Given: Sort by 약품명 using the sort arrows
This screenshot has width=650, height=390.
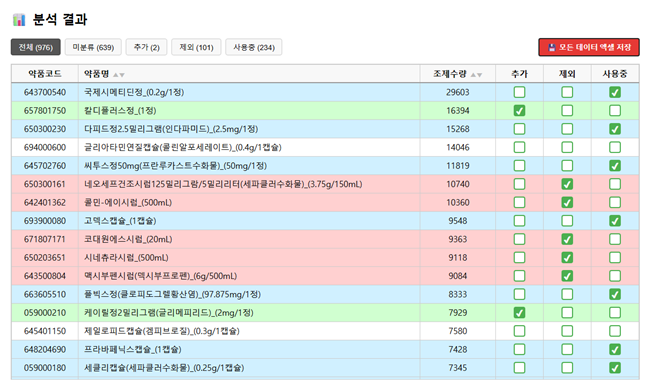Looking at the screenshot, I should 119,75.
